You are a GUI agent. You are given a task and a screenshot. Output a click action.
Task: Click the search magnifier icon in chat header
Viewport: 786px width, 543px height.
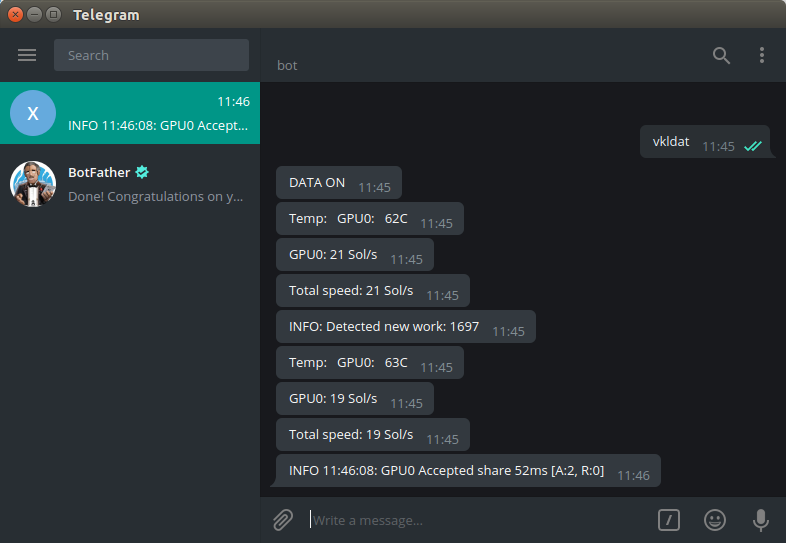pos(721,56)
